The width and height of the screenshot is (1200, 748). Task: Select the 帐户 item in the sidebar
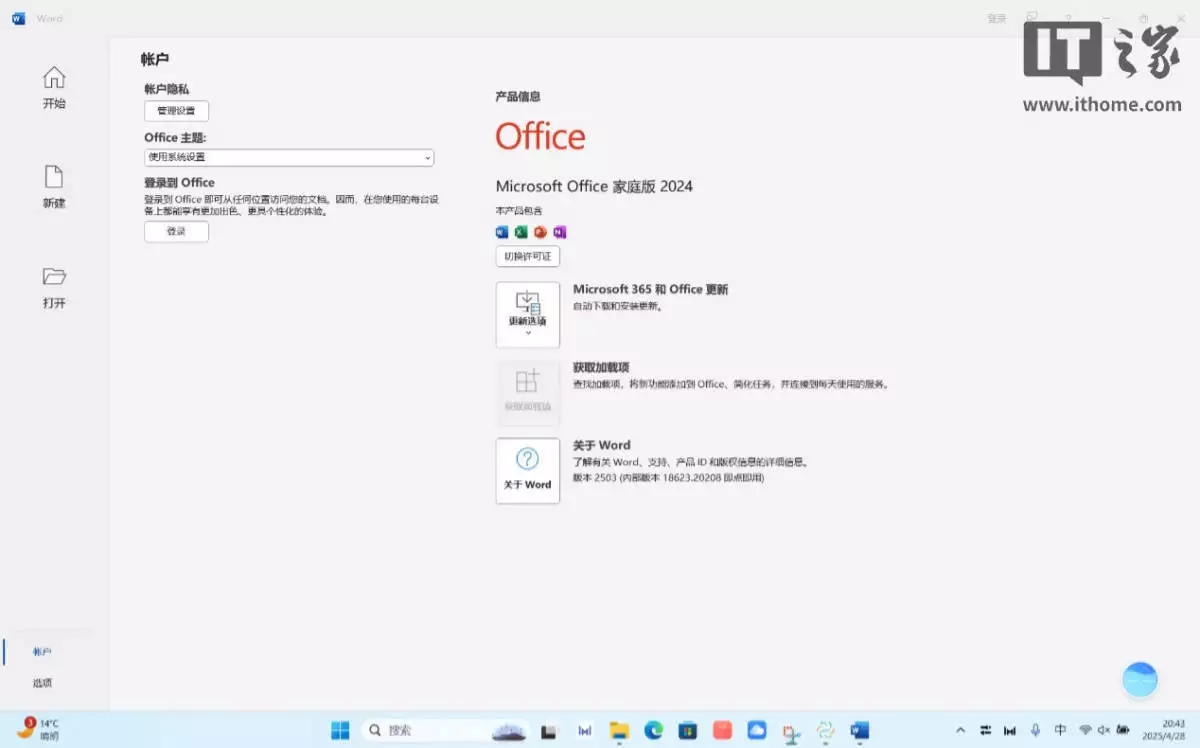tap(42, 652)
